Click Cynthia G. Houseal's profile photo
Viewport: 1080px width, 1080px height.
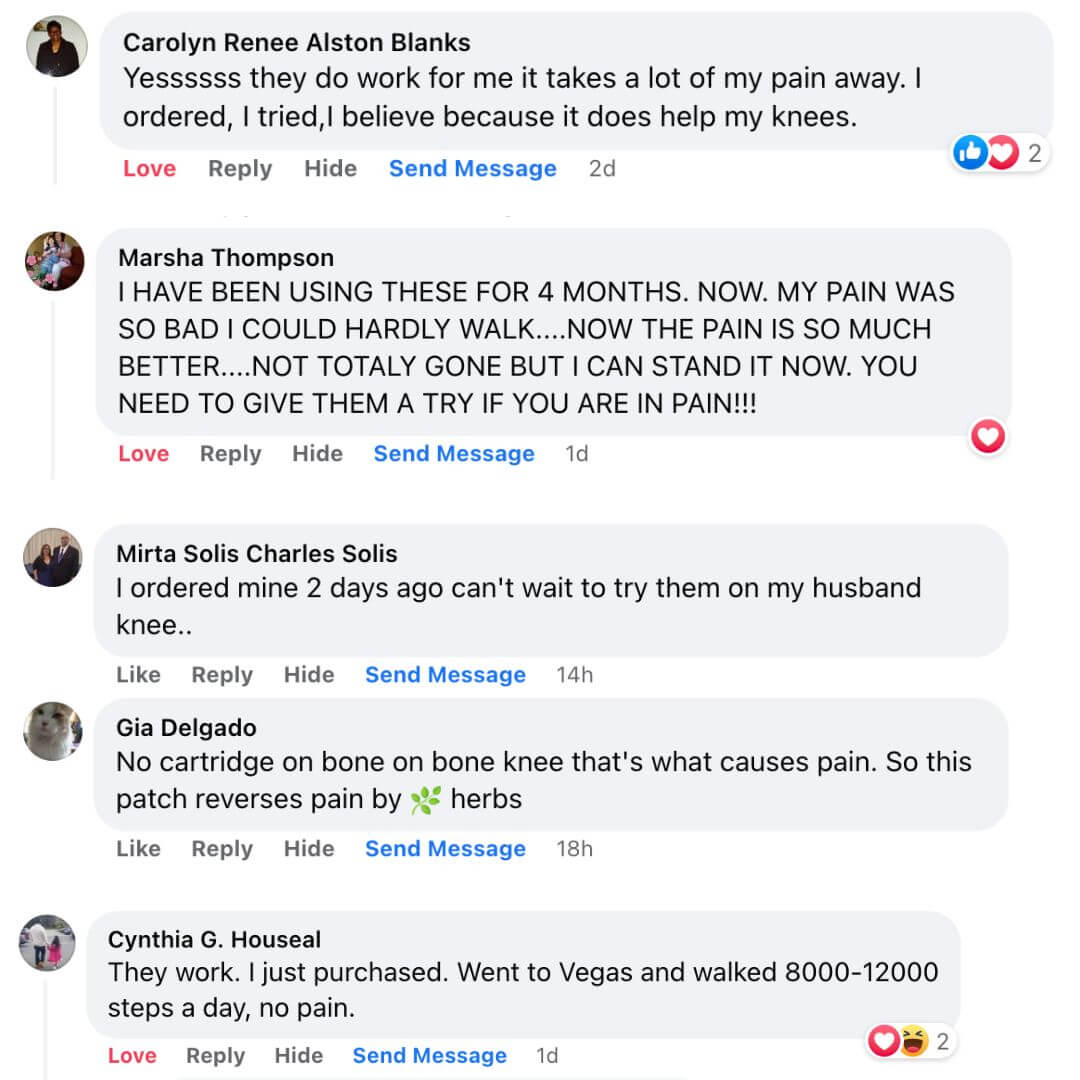pos(48,942)
